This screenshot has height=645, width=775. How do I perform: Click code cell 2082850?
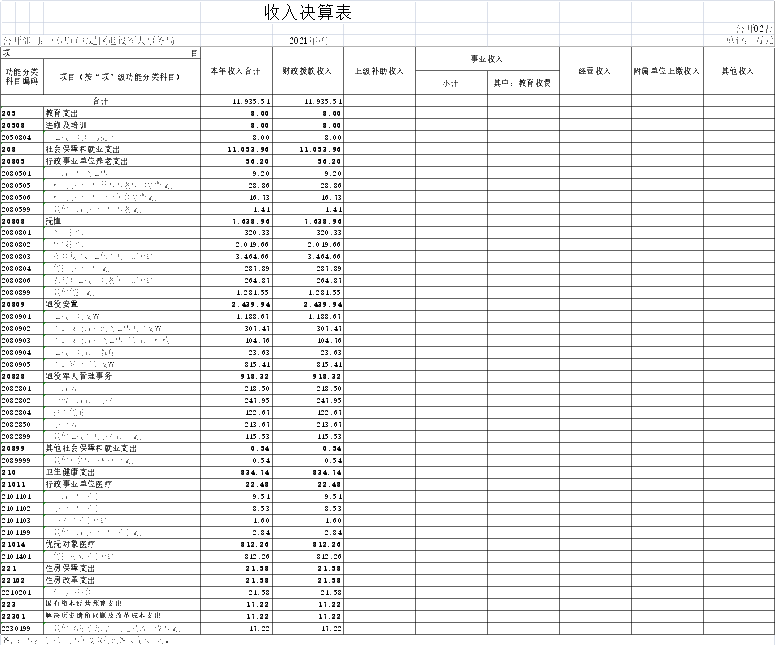[x=22, y=424]
